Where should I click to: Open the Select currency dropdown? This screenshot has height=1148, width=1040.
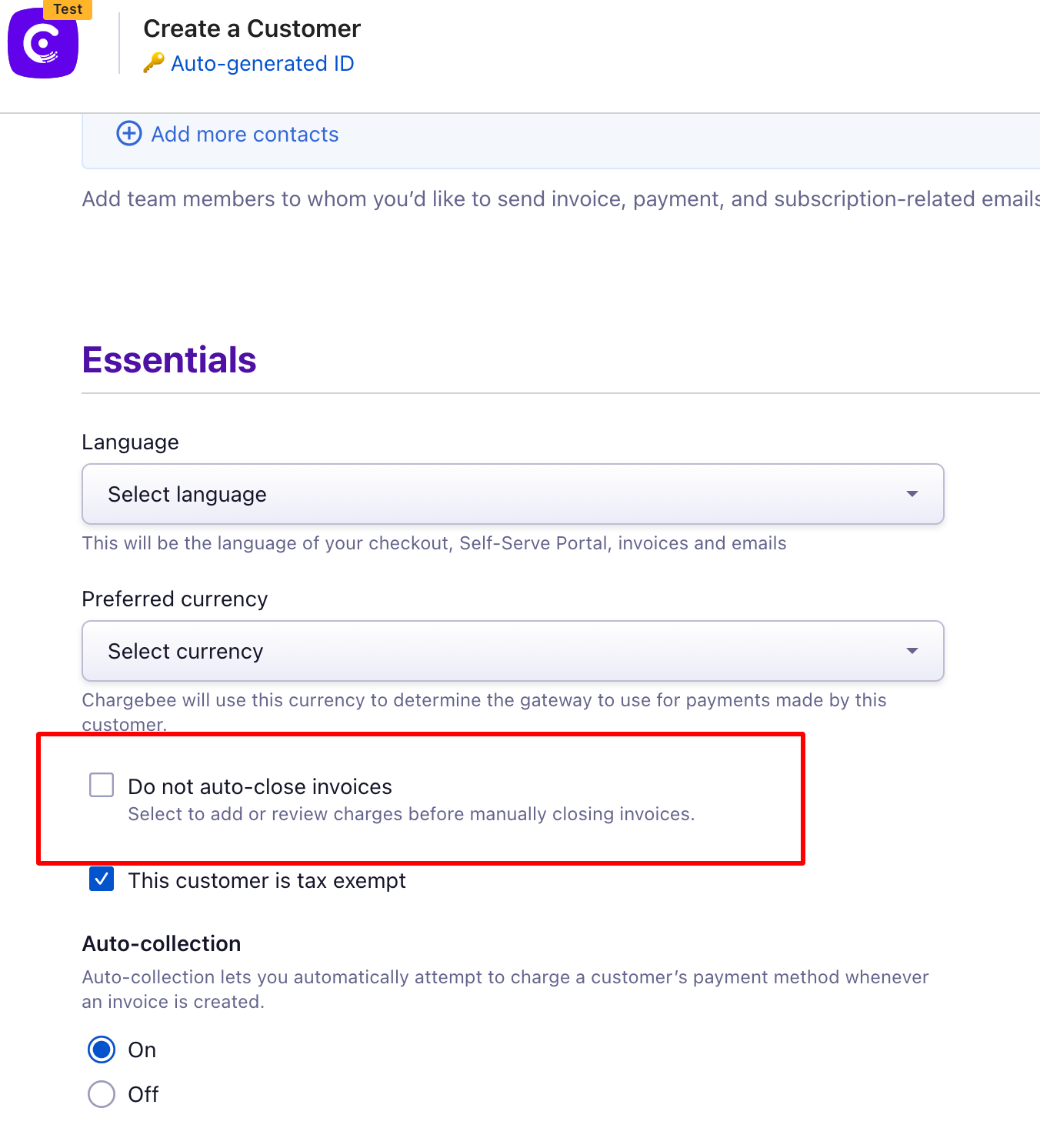[513, 651]
